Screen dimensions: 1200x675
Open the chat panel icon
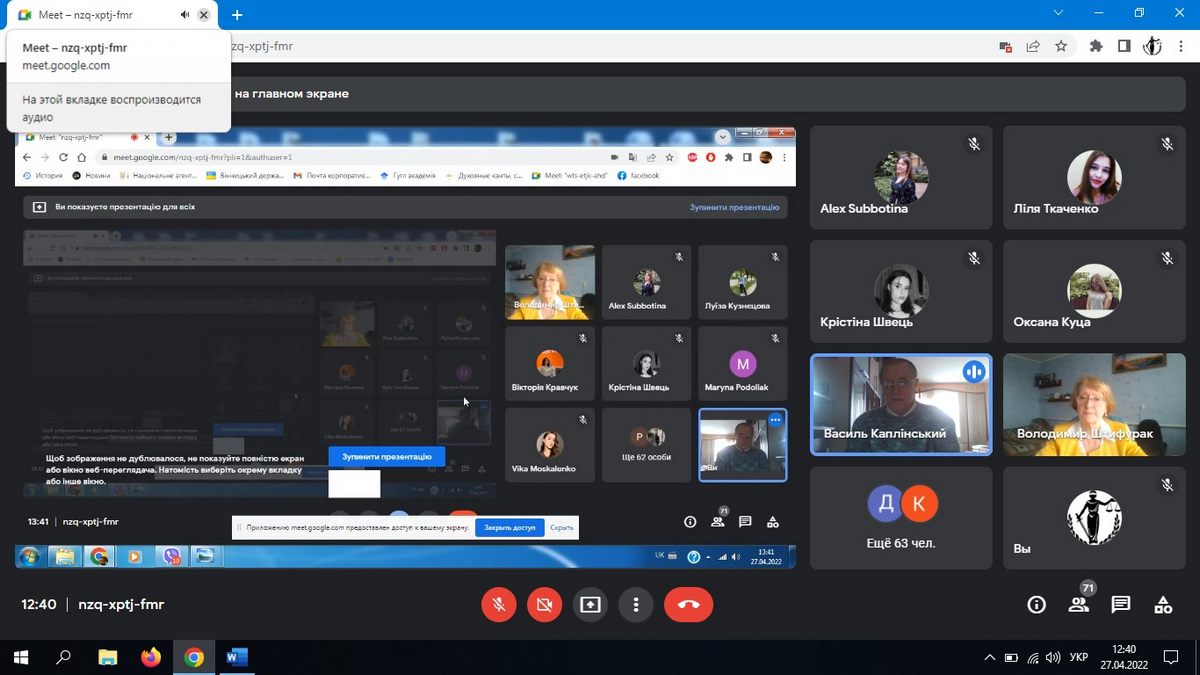(1121, 605)
